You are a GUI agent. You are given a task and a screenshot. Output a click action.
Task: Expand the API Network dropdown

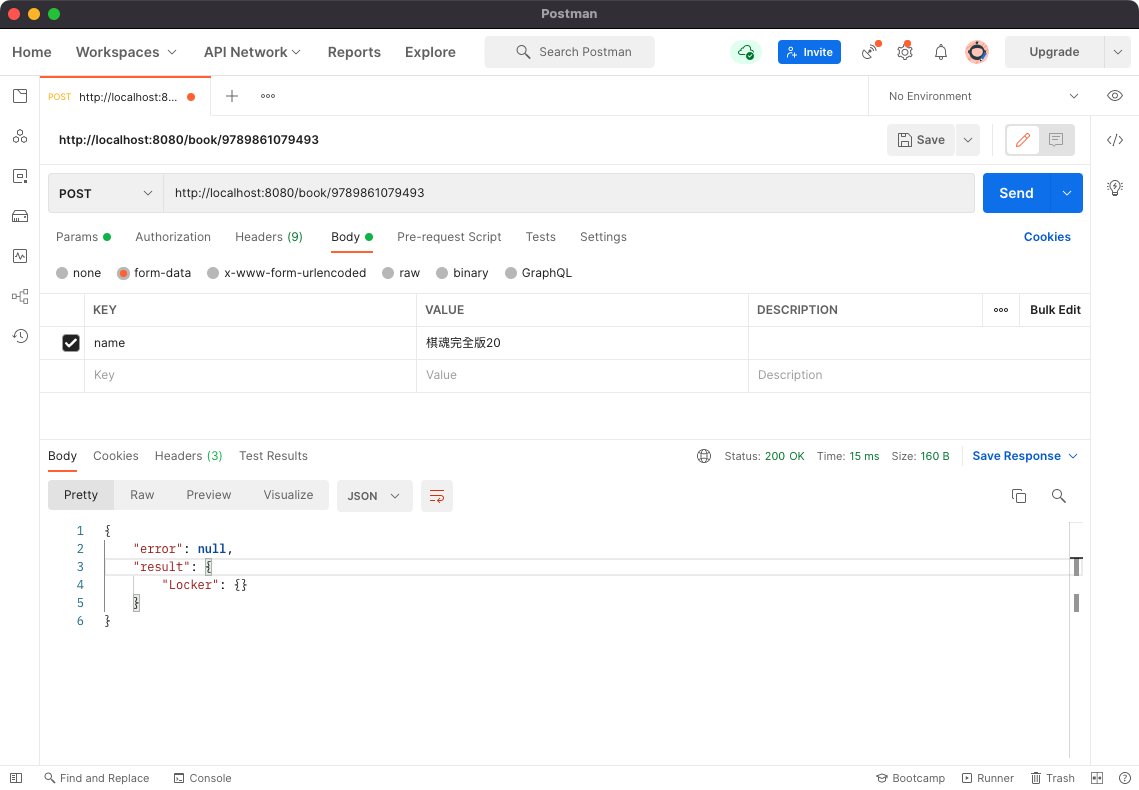252,52
